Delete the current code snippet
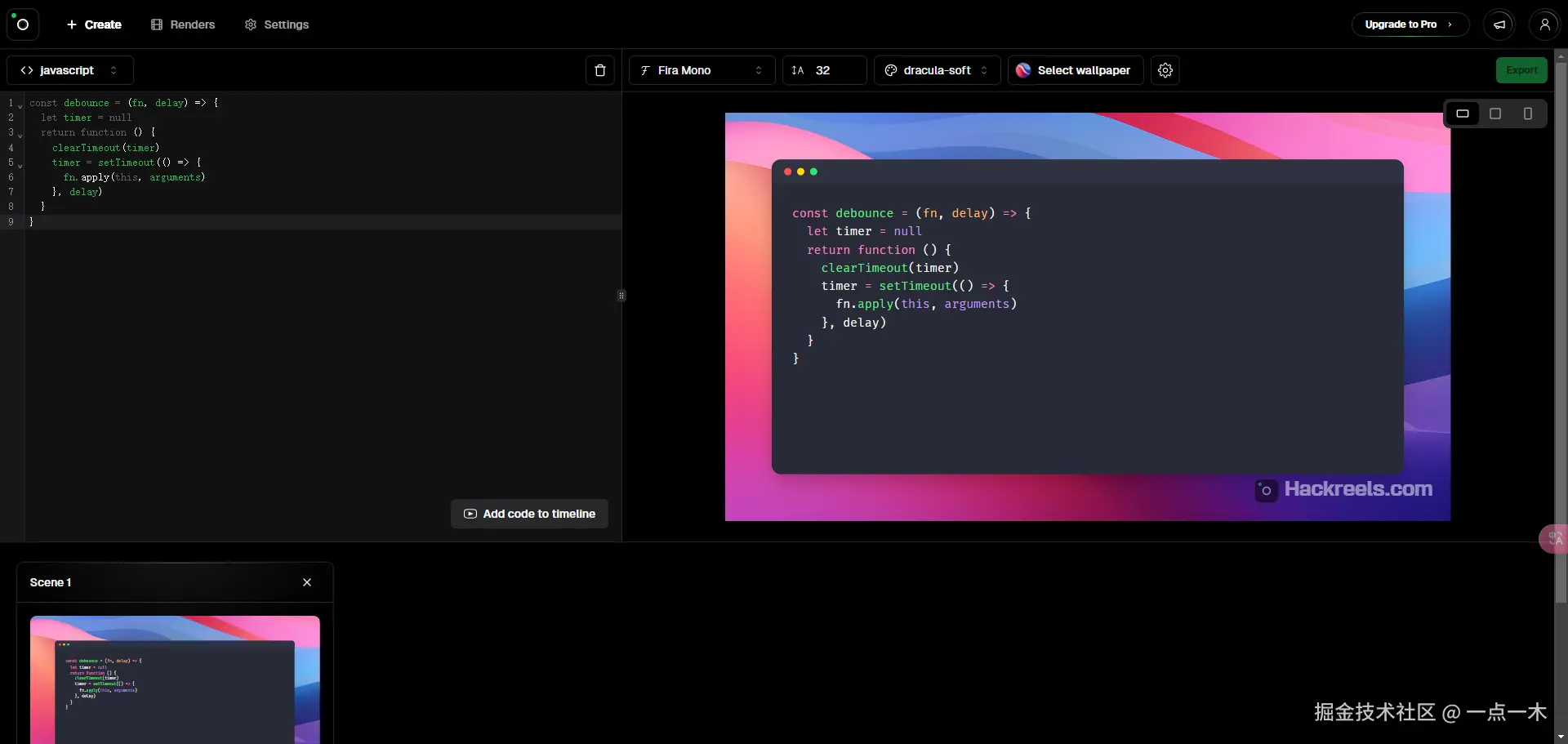Viewport: 1568px width, 744px height. tap(600, 70)
